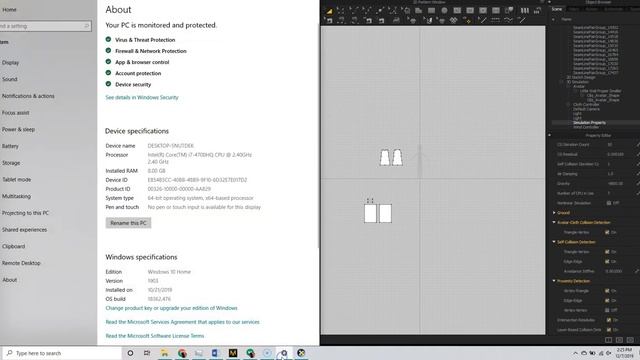This screenshot has width=640, height=360.
Task: Collapse Avatar-Cloth Collision Detection section
Action: click(554, 222)
